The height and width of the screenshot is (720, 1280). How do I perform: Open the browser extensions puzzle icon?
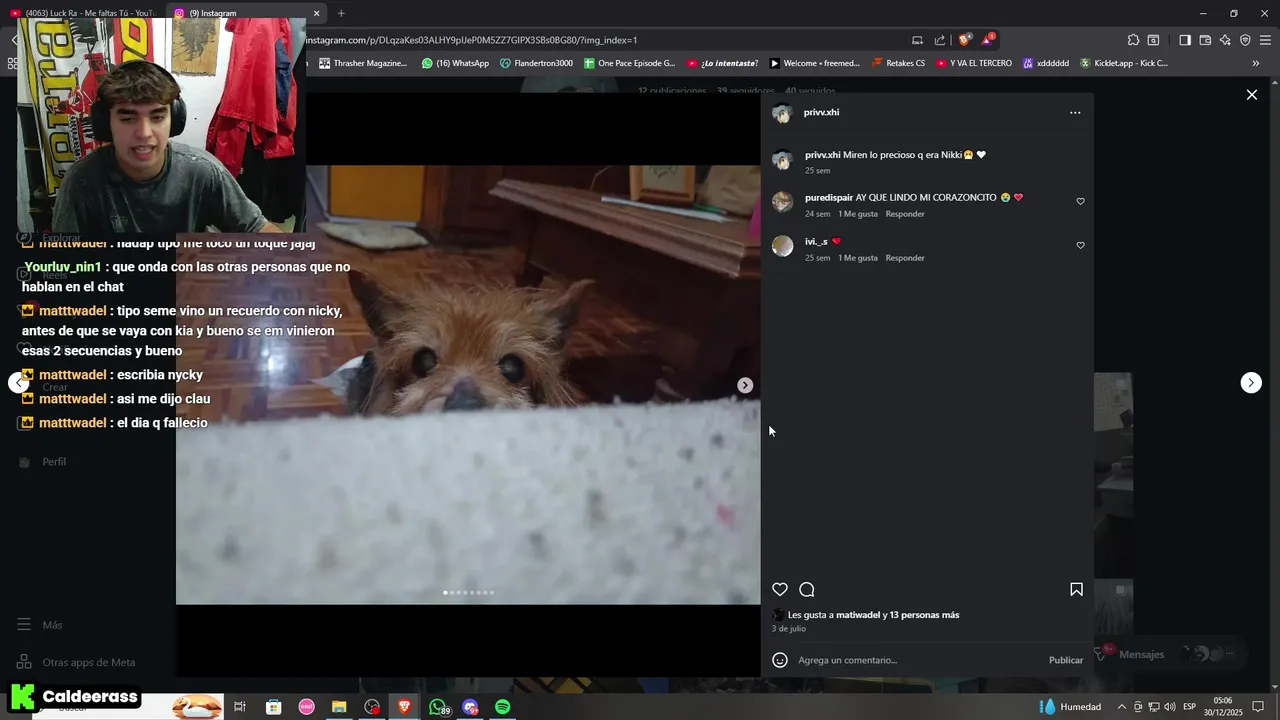pyautogui.click(x=1133, y=40)
